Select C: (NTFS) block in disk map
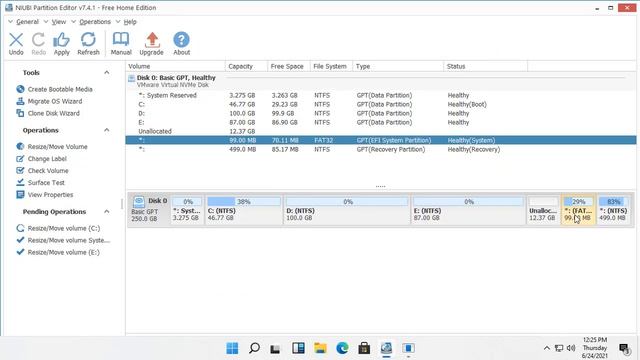 pyautogui.click(x=244, y=209)
